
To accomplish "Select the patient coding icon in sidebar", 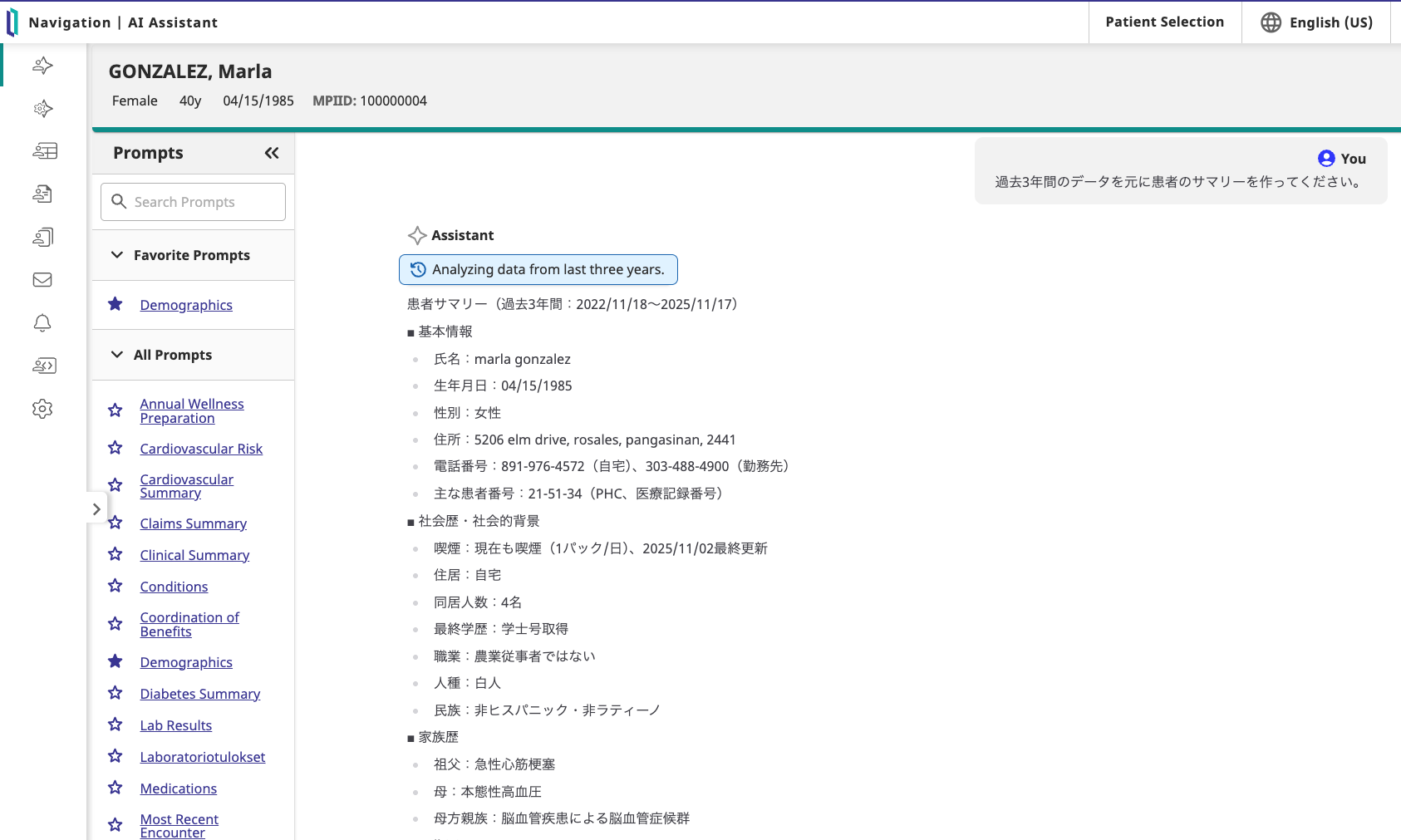I will (x=42, y=366).
